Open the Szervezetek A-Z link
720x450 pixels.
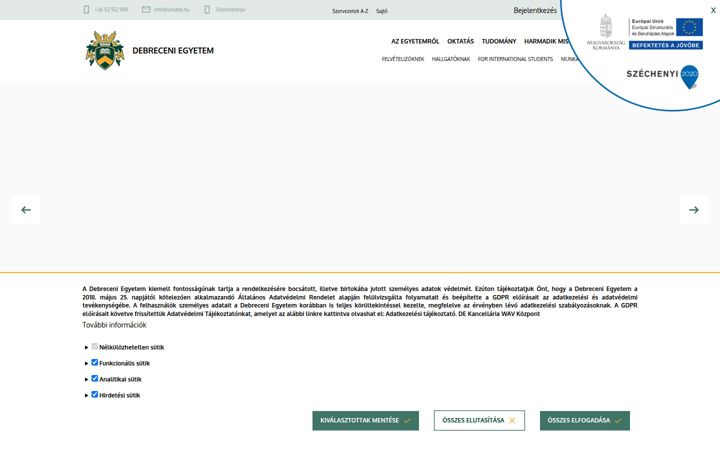(350, 11)
